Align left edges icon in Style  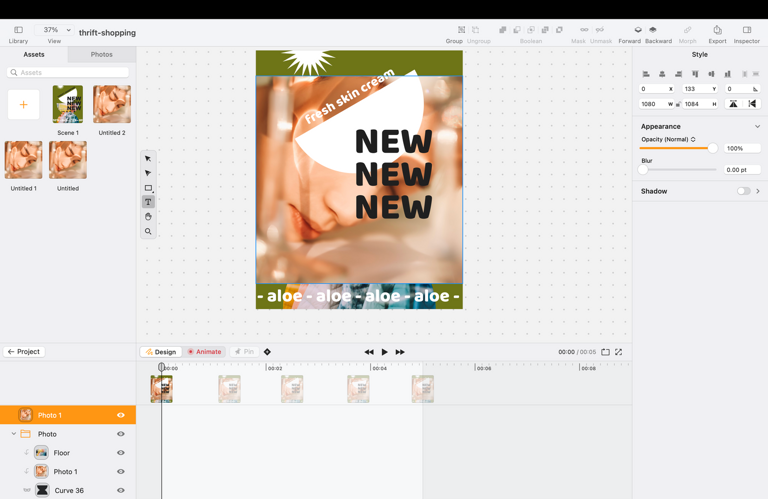tap(646, 74)
